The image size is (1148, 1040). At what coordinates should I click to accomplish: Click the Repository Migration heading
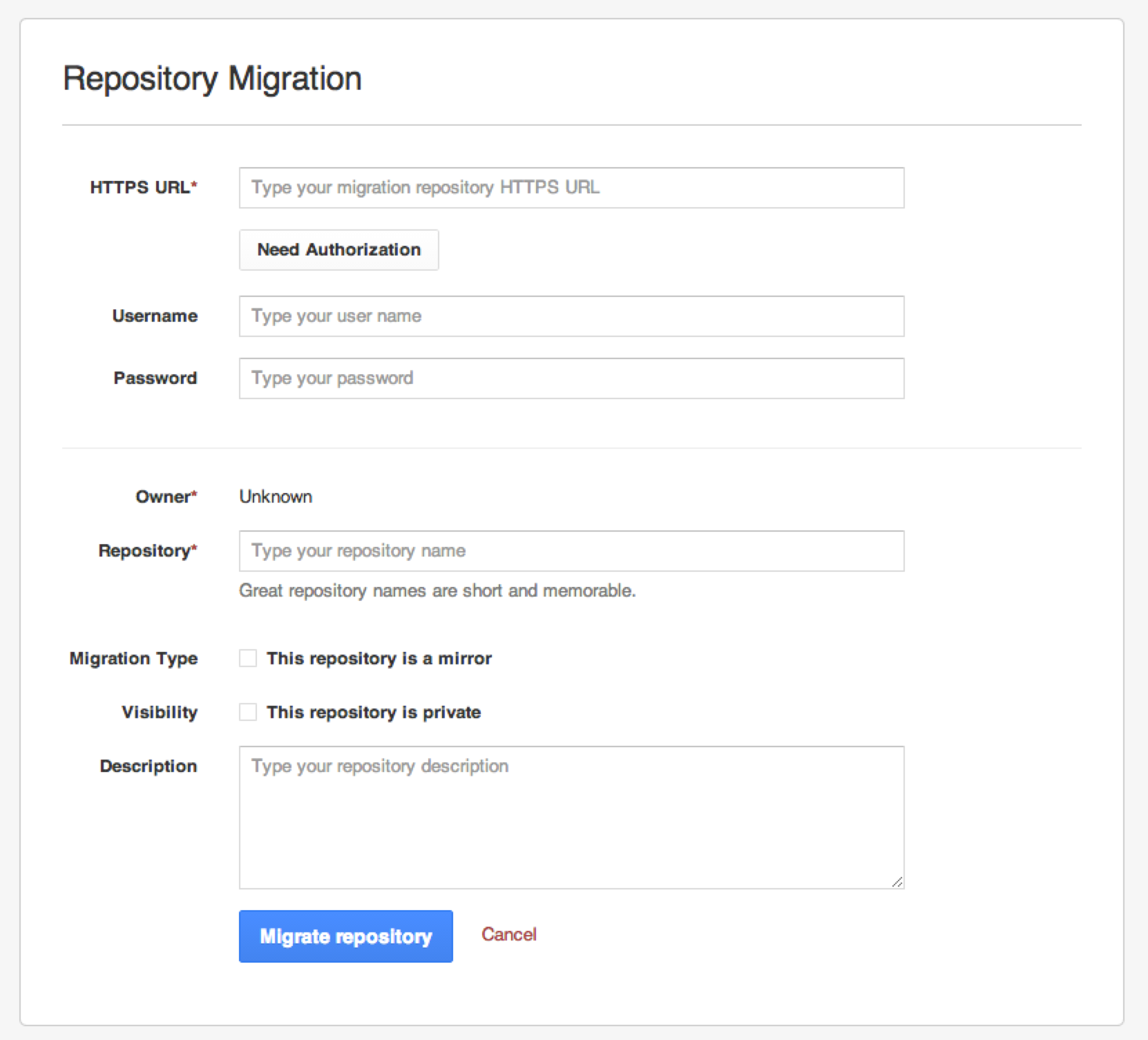tap(212, 79)
